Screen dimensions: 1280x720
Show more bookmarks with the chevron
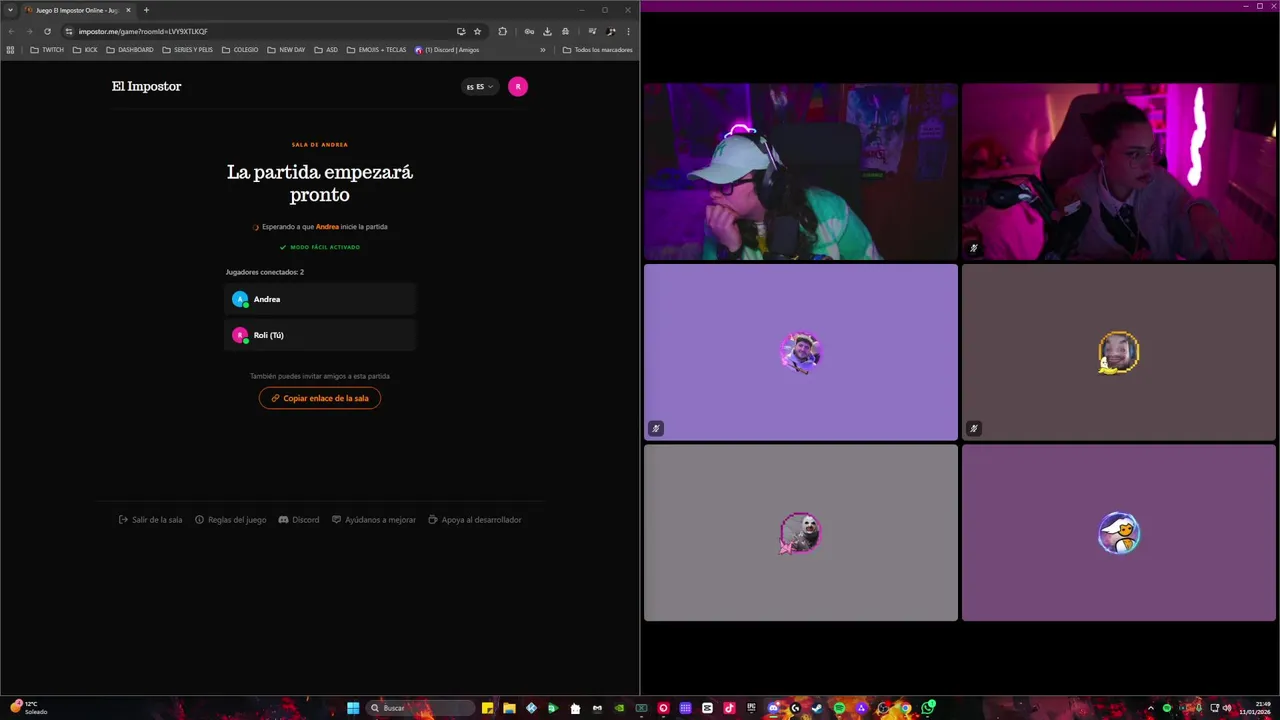[x=543, y=50]
